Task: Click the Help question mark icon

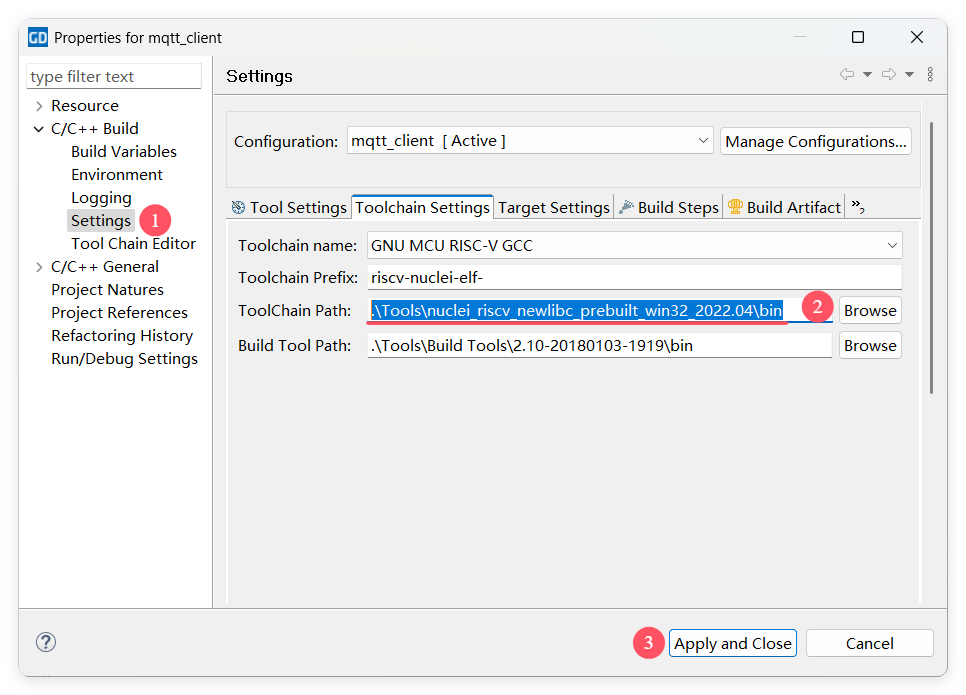Action: [x=46, y=642]
